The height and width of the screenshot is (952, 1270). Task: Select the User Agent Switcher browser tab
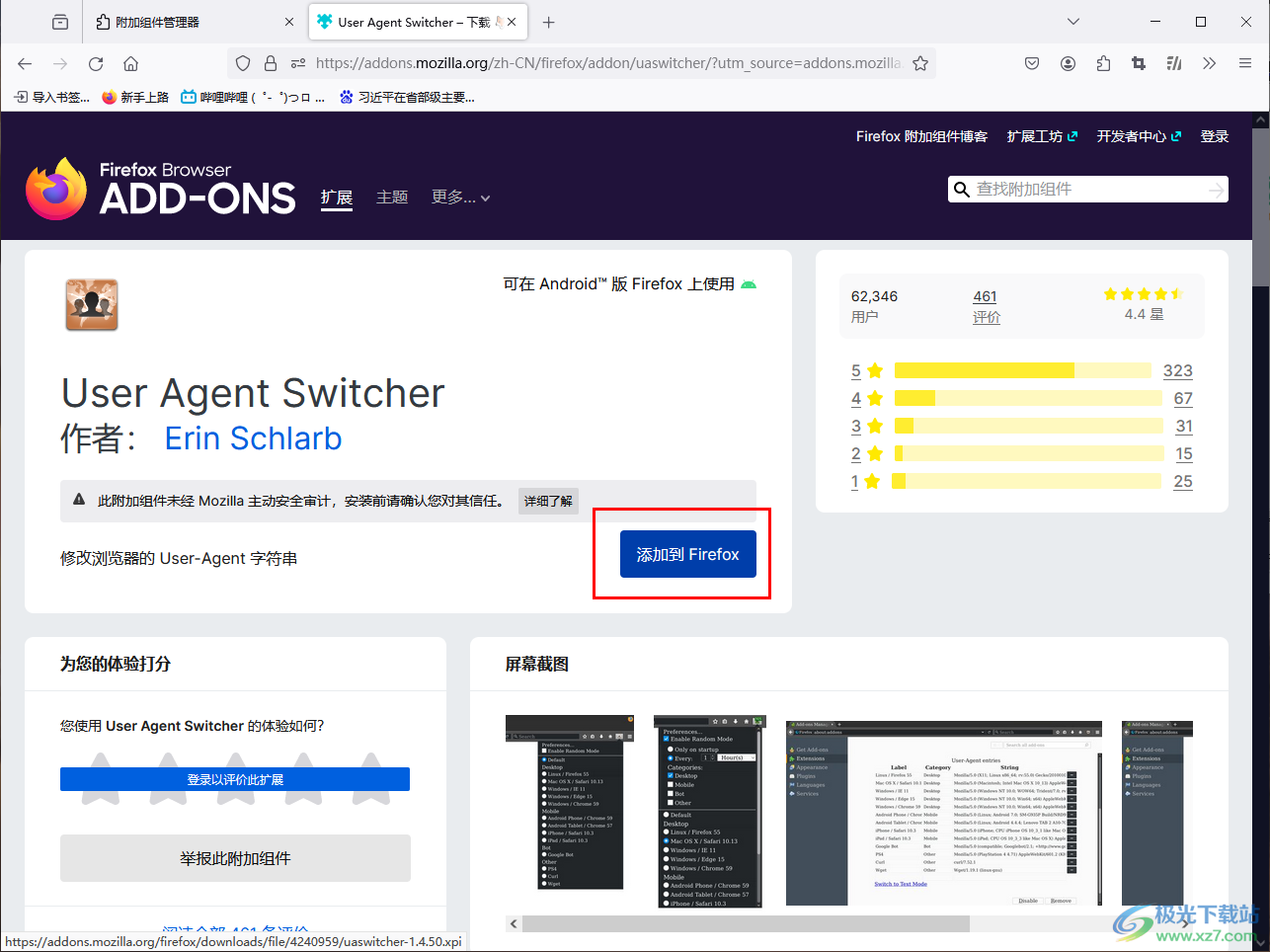coord(419,22)
